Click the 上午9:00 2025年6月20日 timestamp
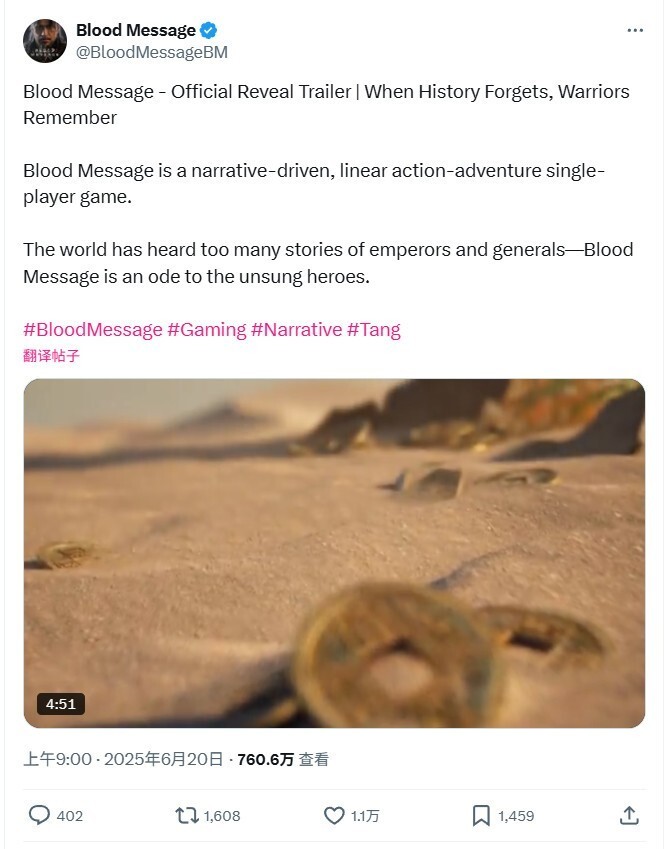The image size is (671, 849). (123, 759)
